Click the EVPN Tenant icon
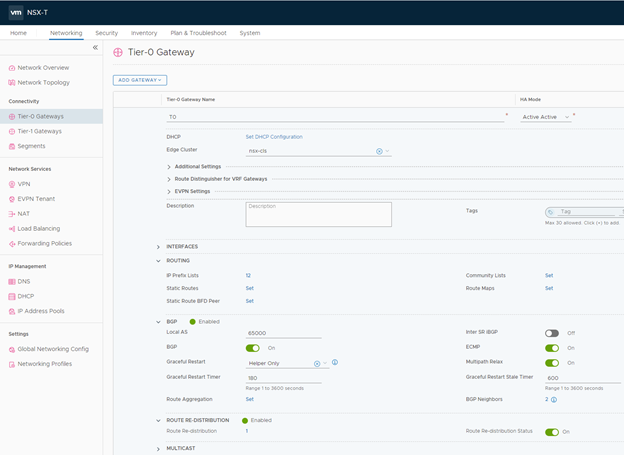The height and width of the screenshot is (455, 624). click(12, 199)
